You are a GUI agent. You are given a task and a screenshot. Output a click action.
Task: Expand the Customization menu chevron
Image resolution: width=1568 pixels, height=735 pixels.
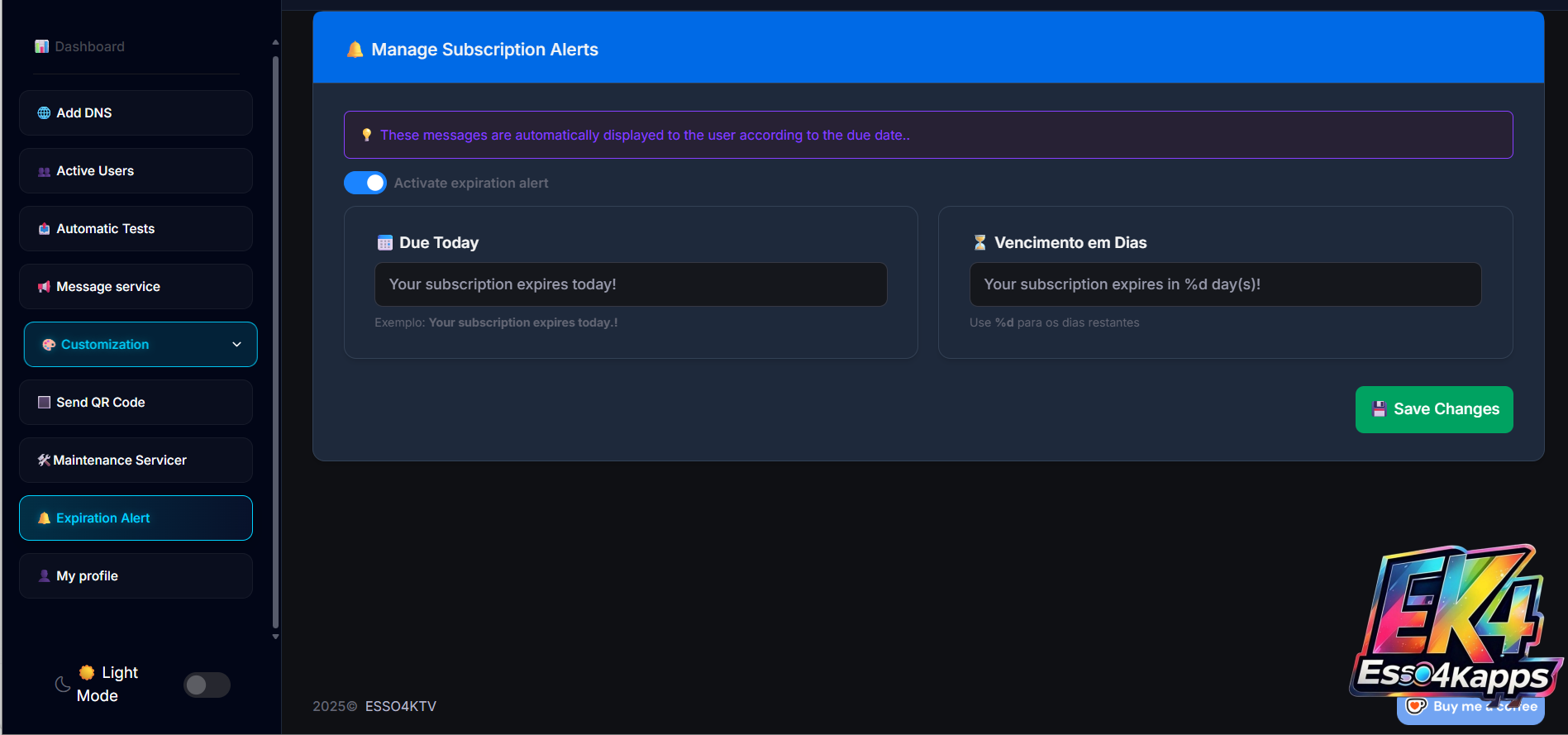(236, 345)
